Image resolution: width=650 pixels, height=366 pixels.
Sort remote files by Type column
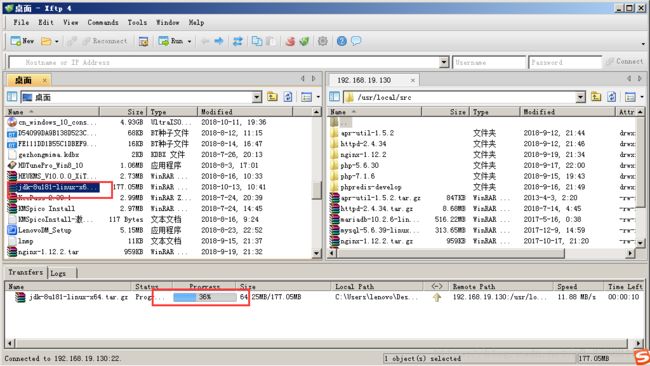494,112
